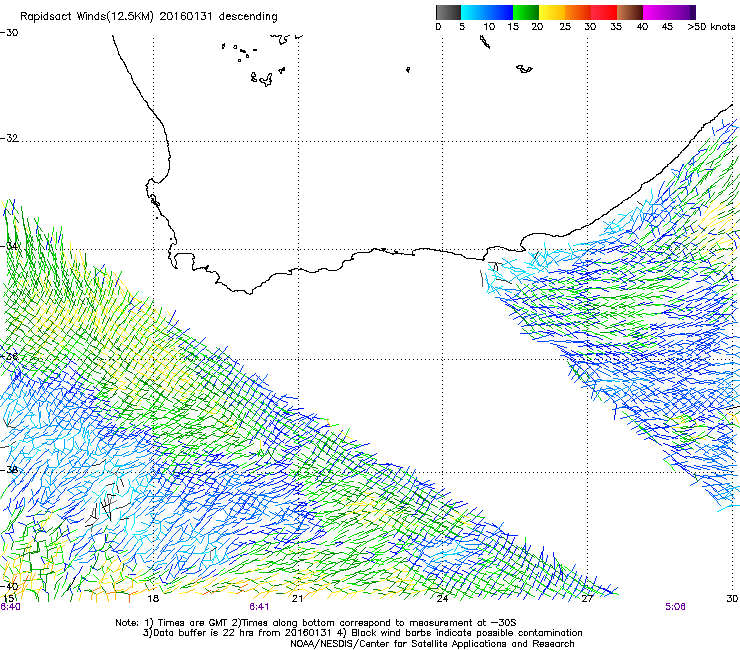
Task: Click the magenta-purple 40-50 knots color bar segment
Action: 669,12
